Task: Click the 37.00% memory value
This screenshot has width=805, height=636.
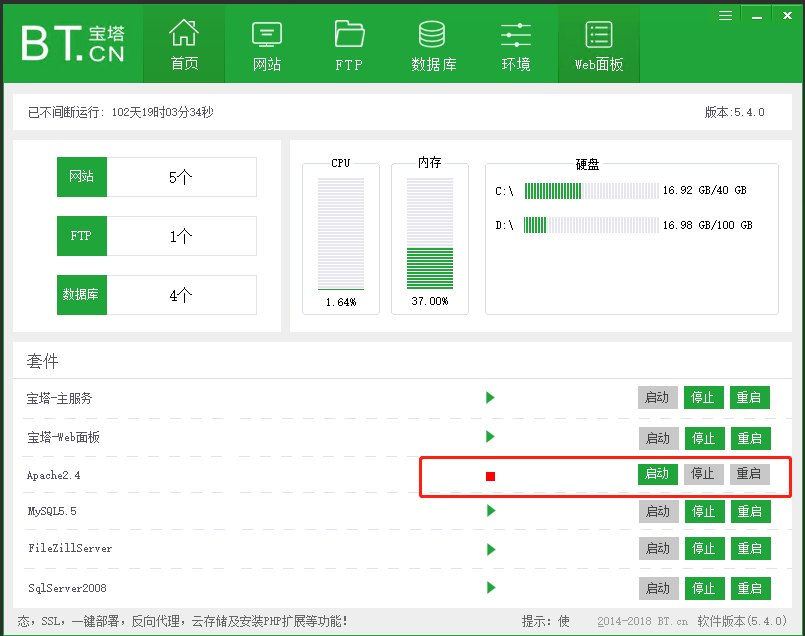Action: pyautogui.click(x=430, y=301)
